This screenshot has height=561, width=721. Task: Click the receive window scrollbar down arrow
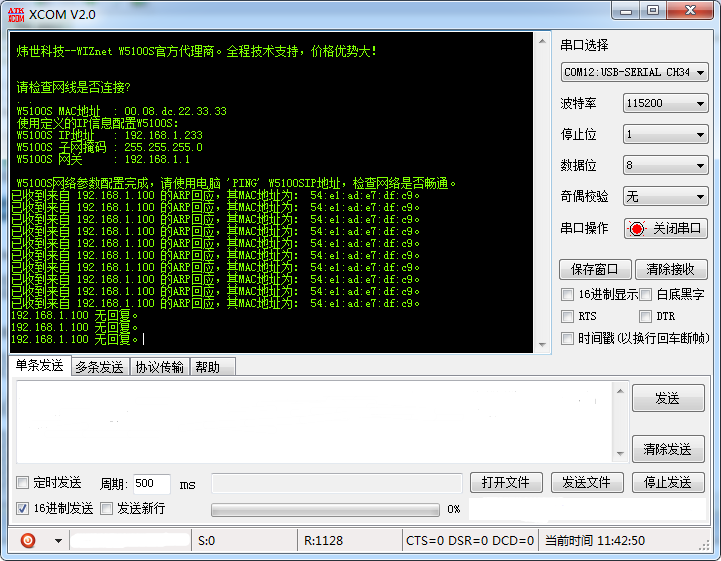point(542,344)
